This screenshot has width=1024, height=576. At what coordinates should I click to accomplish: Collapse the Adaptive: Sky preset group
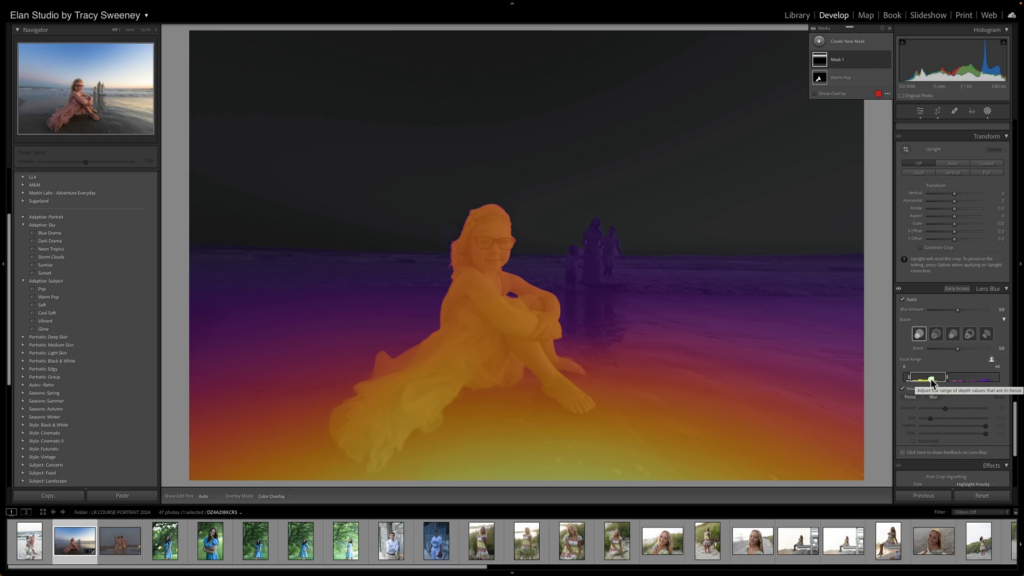tap(24, 225)
